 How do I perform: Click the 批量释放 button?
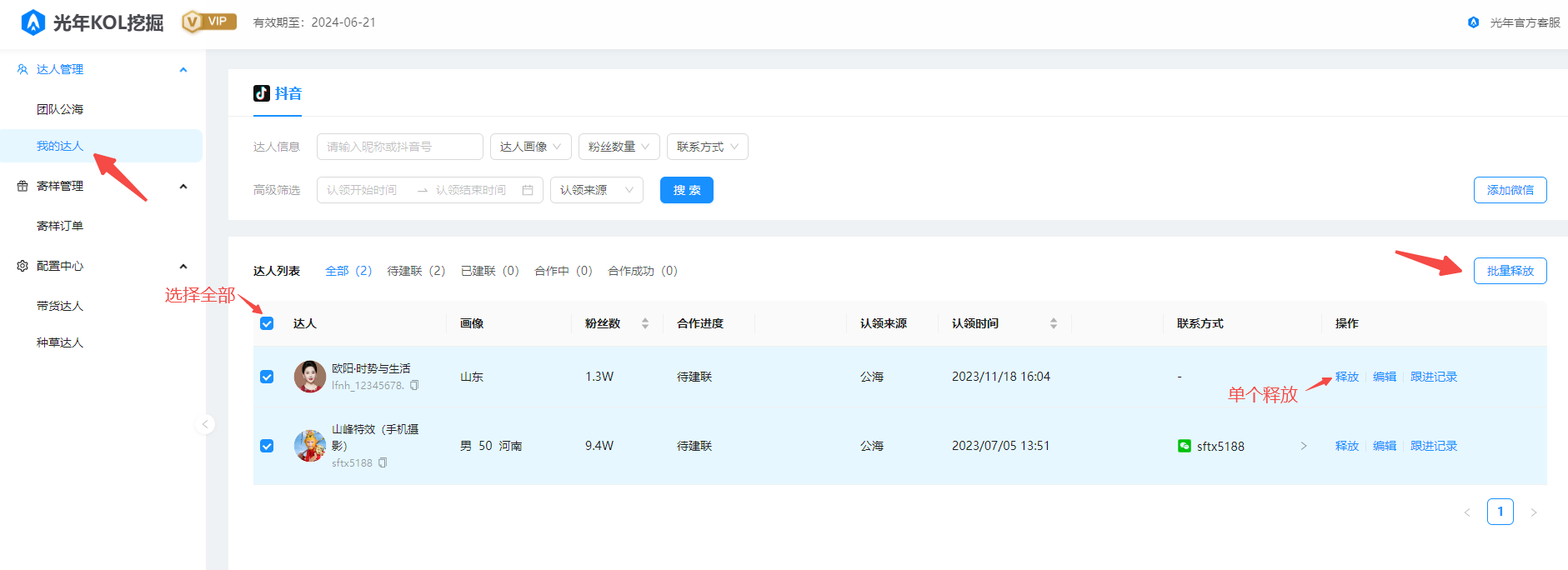[x=1510, y=271]
